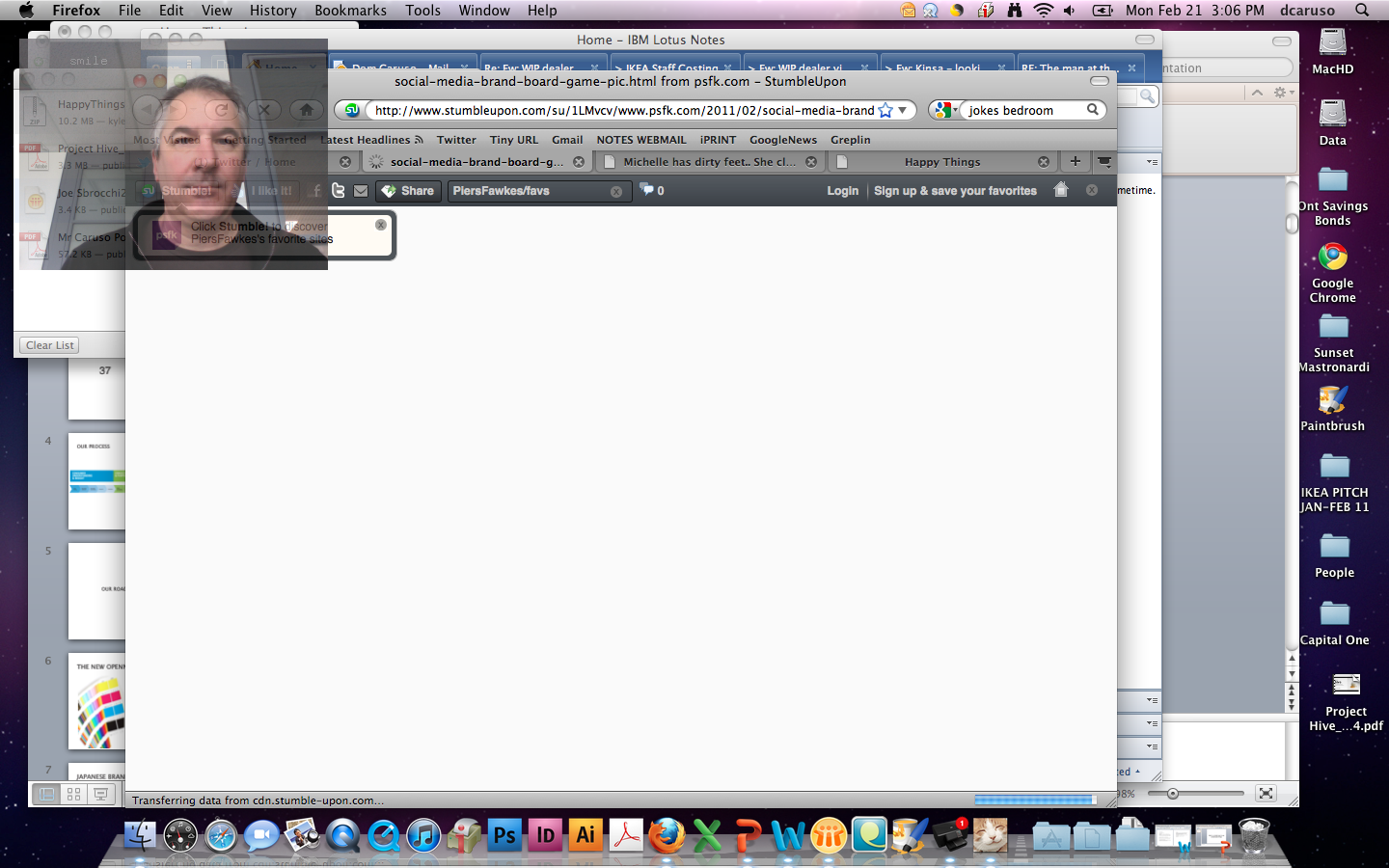Click the bookmark star in the URL bar

885,110
